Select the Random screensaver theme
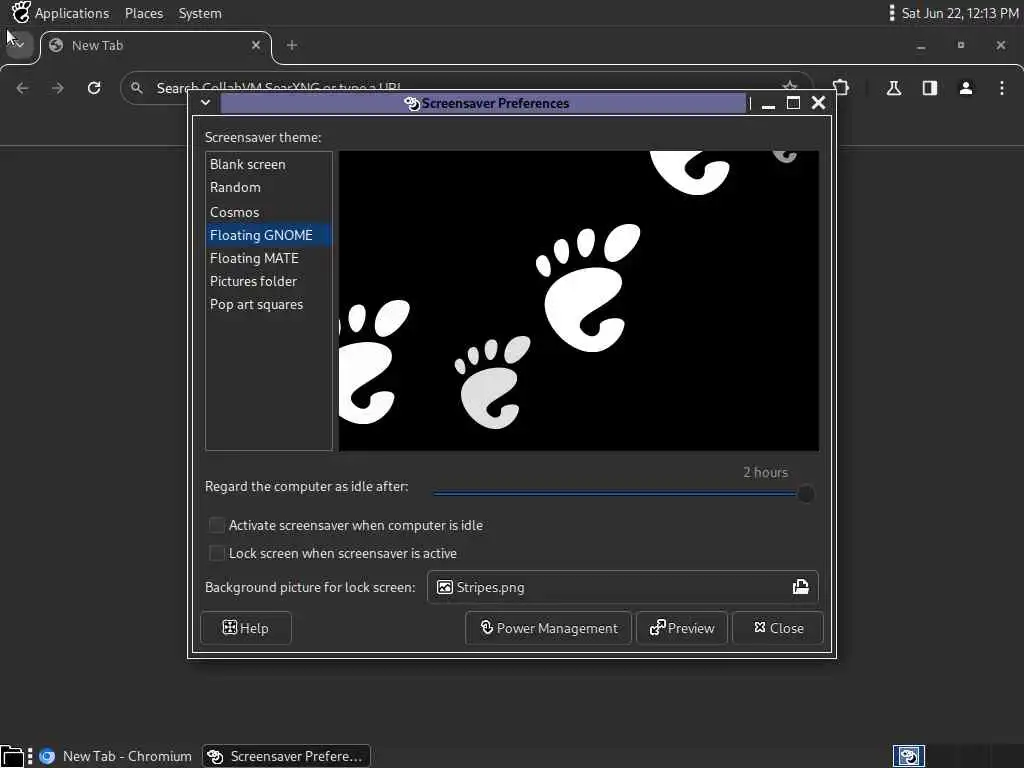This screenshot has width=1024, height=768. [268, 187]
